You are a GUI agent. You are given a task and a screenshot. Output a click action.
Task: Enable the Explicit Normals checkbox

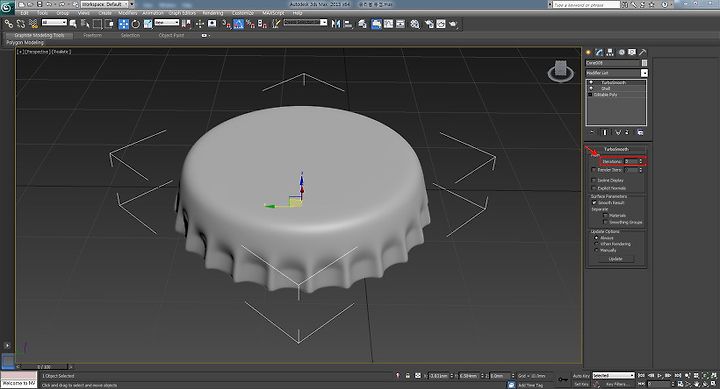pyautogui.click(x=594, y=188)
